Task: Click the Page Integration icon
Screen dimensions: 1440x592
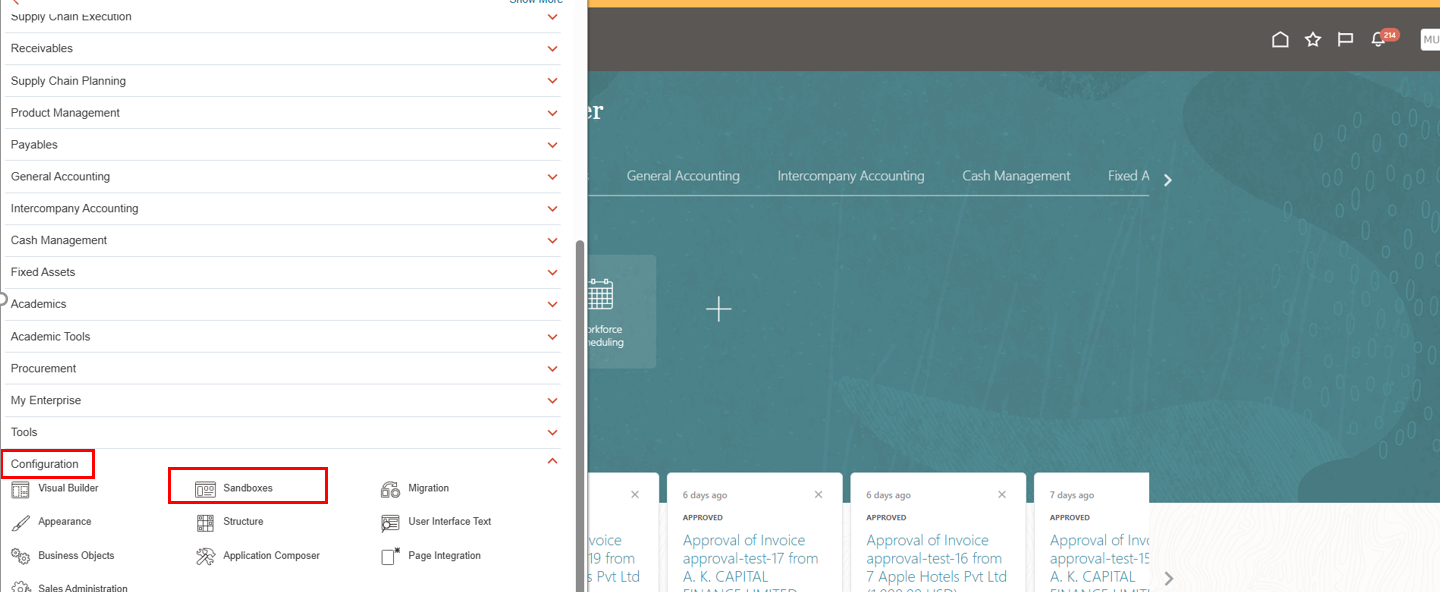Action: pyautogui.click(x=391, y=556)
